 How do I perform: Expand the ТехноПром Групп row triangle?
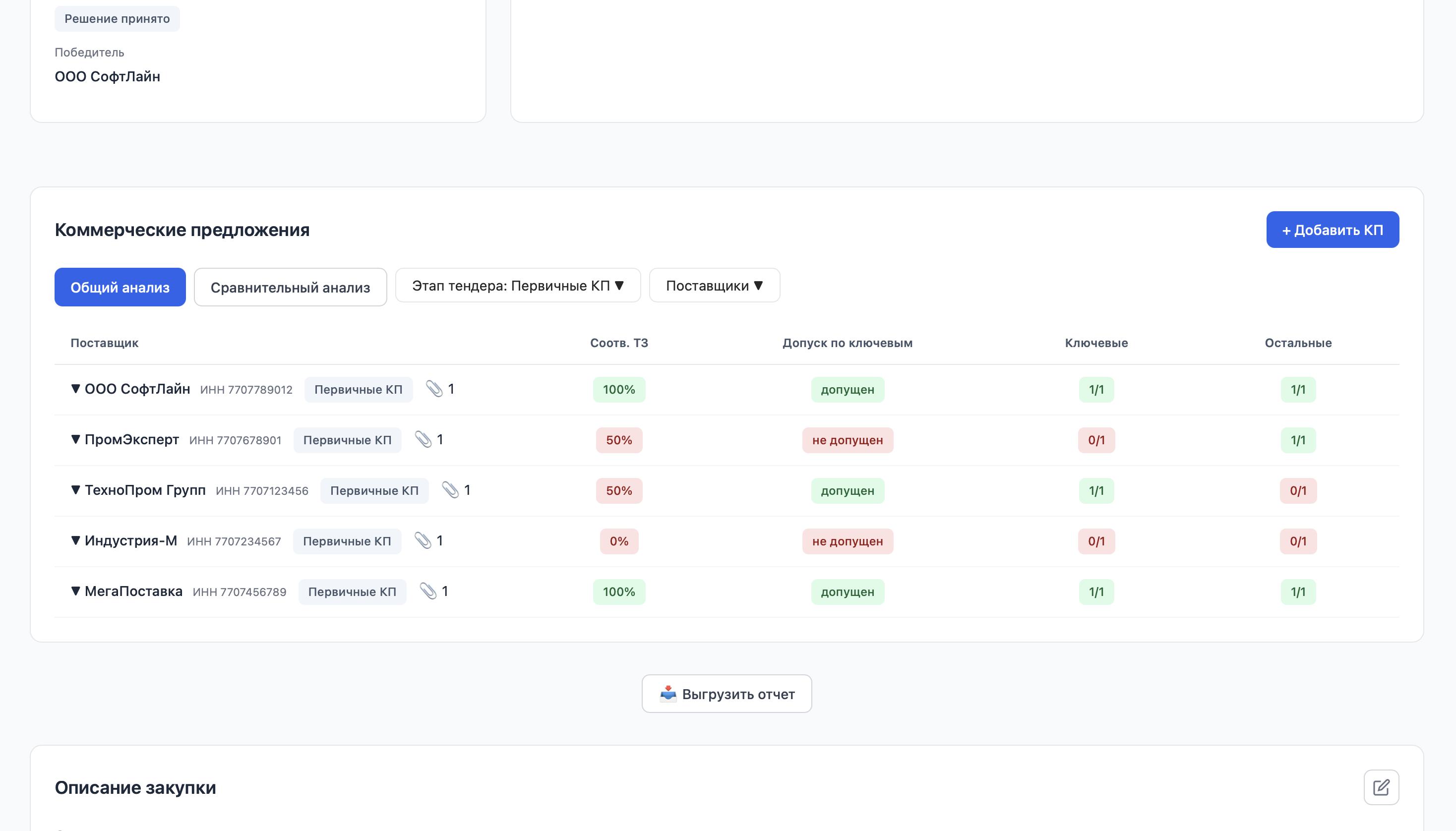(75, 490)
